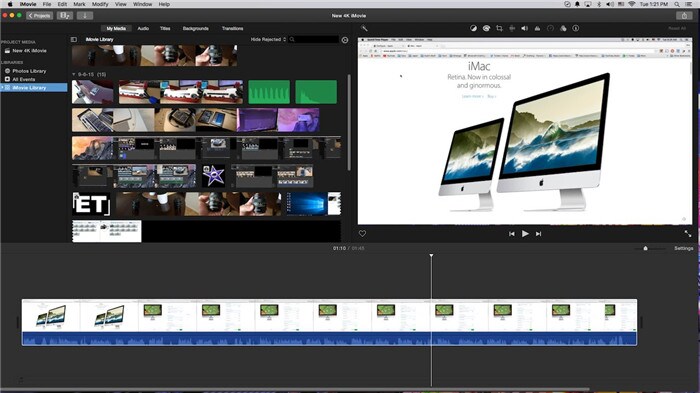The image size is (700, 393).
Task: Collapse the 9-6-15 event group
Action: click(x=74, y=75)
